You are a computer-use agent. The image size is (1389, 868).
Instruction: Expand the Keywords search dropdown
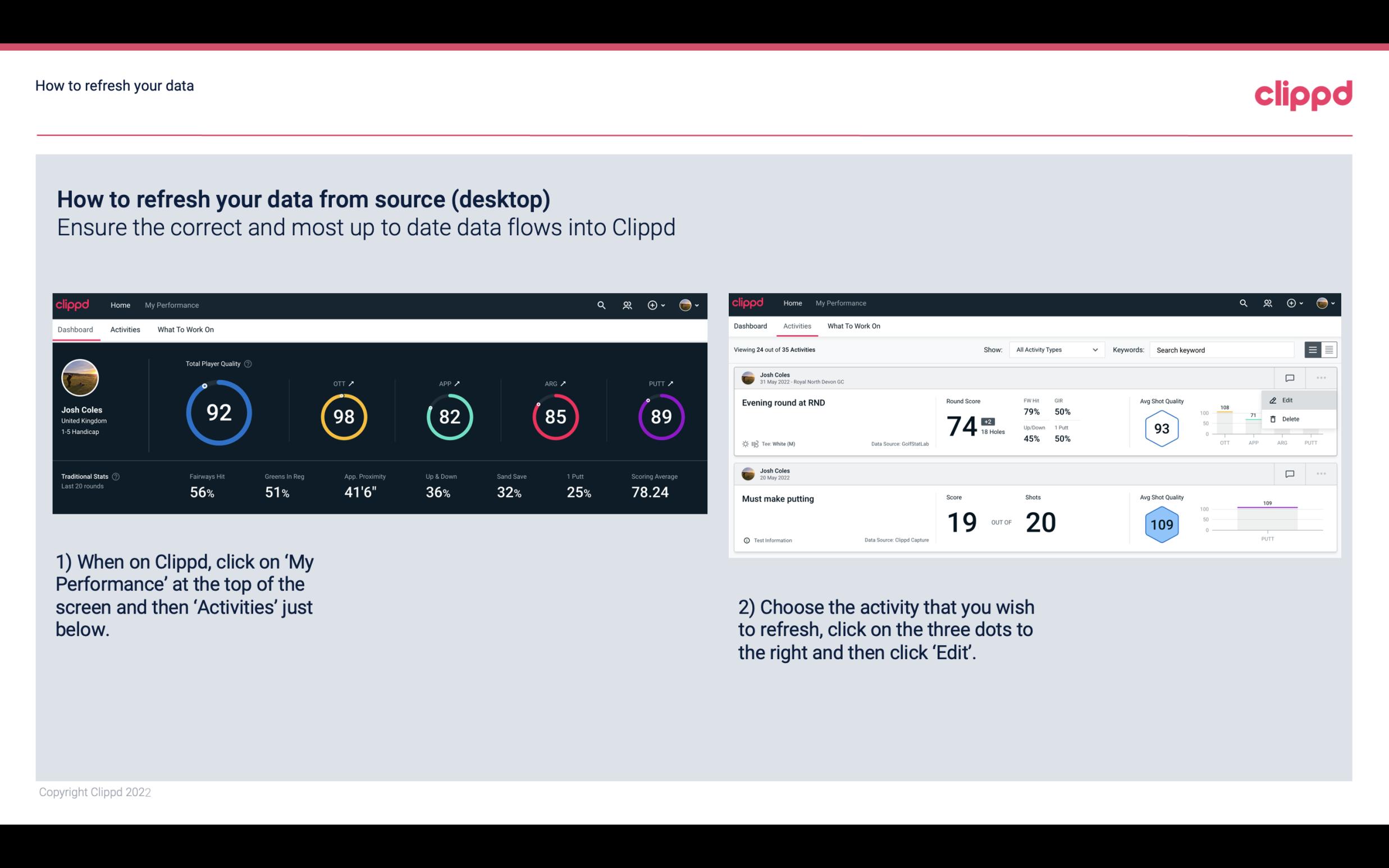[1220, 349]
